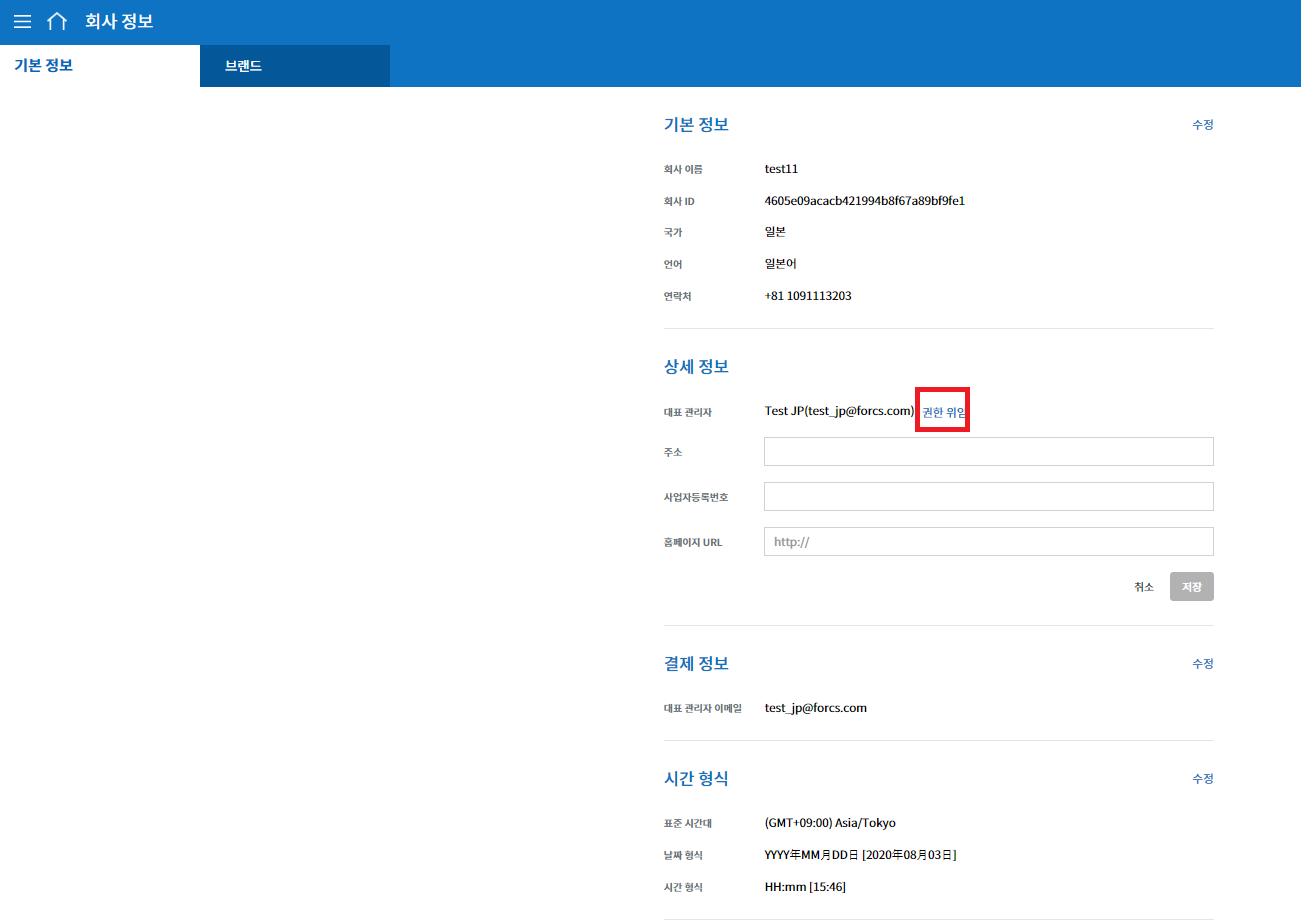Viewport: 1301px width, 921px height.
Task: Click 수정 link in 결제 정보 section
Action: [x=1202, y=664]
